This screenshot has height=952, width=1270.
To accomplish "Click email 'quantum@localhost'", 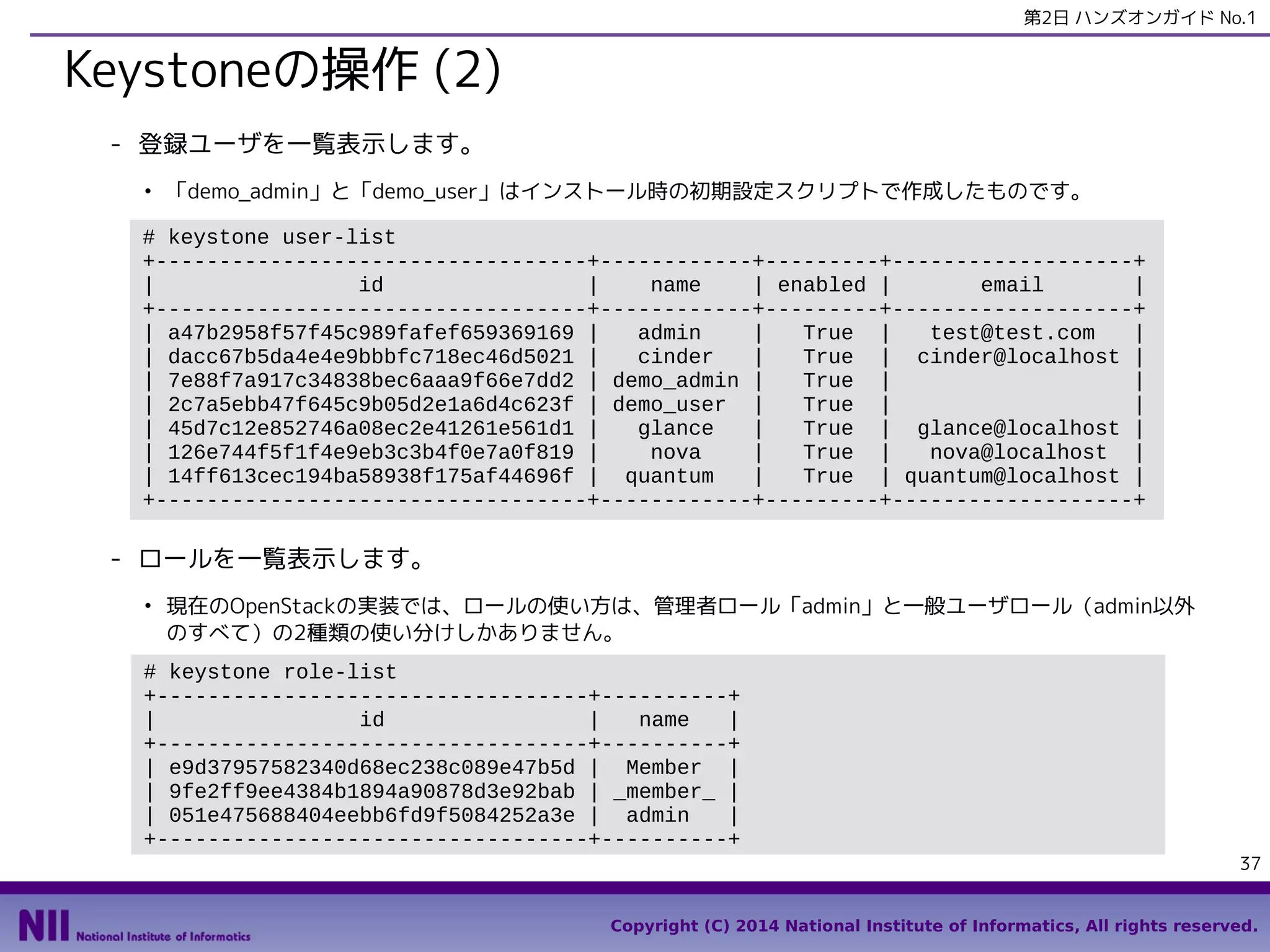I will (1012, 476).
